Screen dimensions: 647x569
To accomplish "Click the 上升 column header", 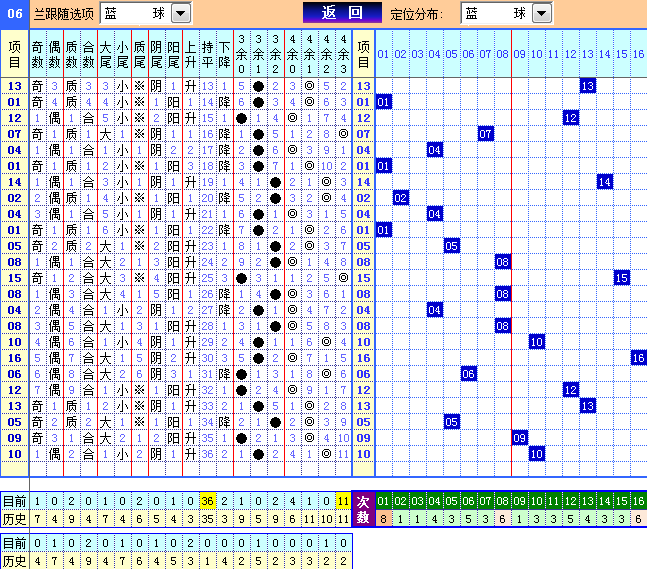I will coord(190,54).
